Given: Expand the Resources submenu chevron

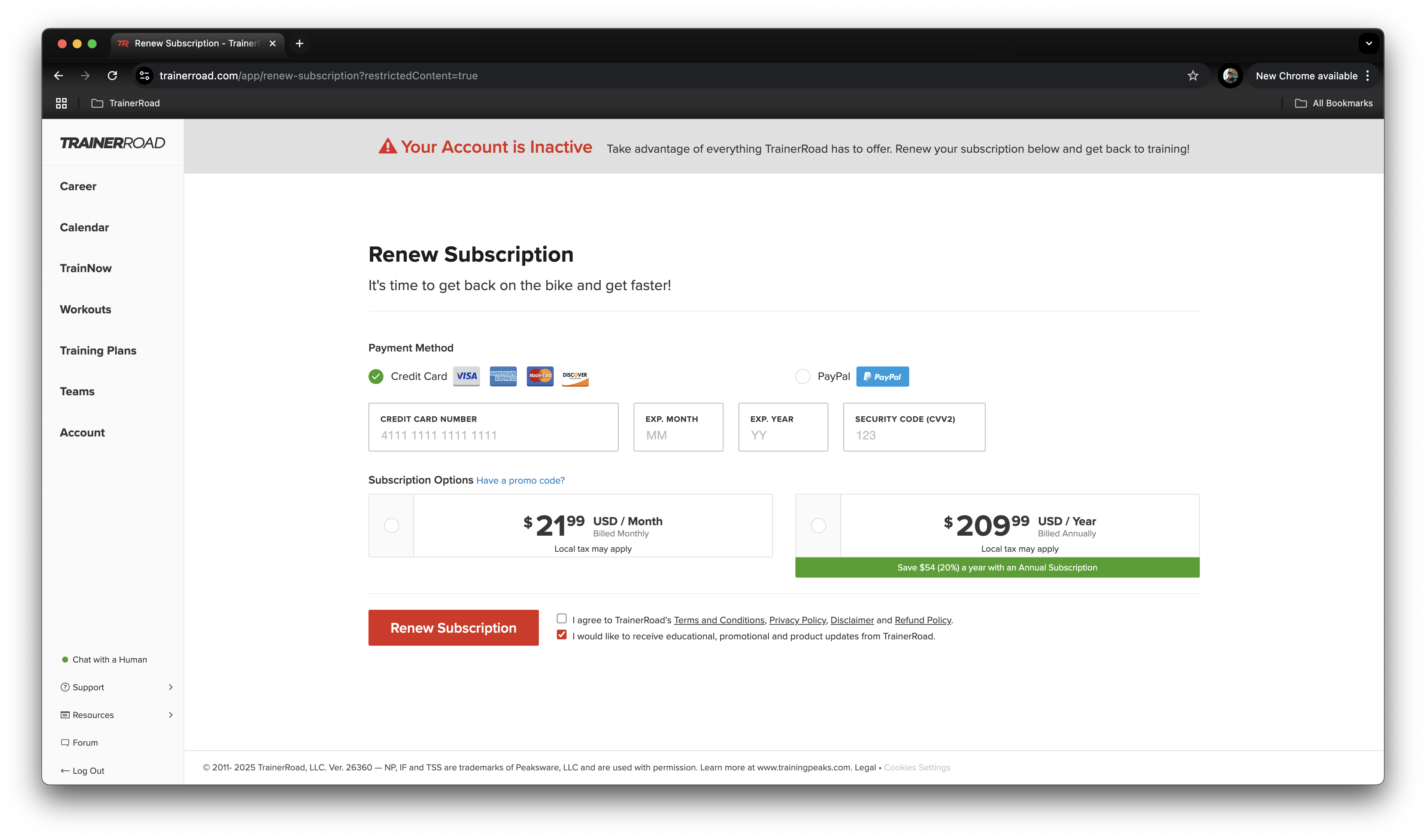Looking at the screenshot, I should coord(170,715).
